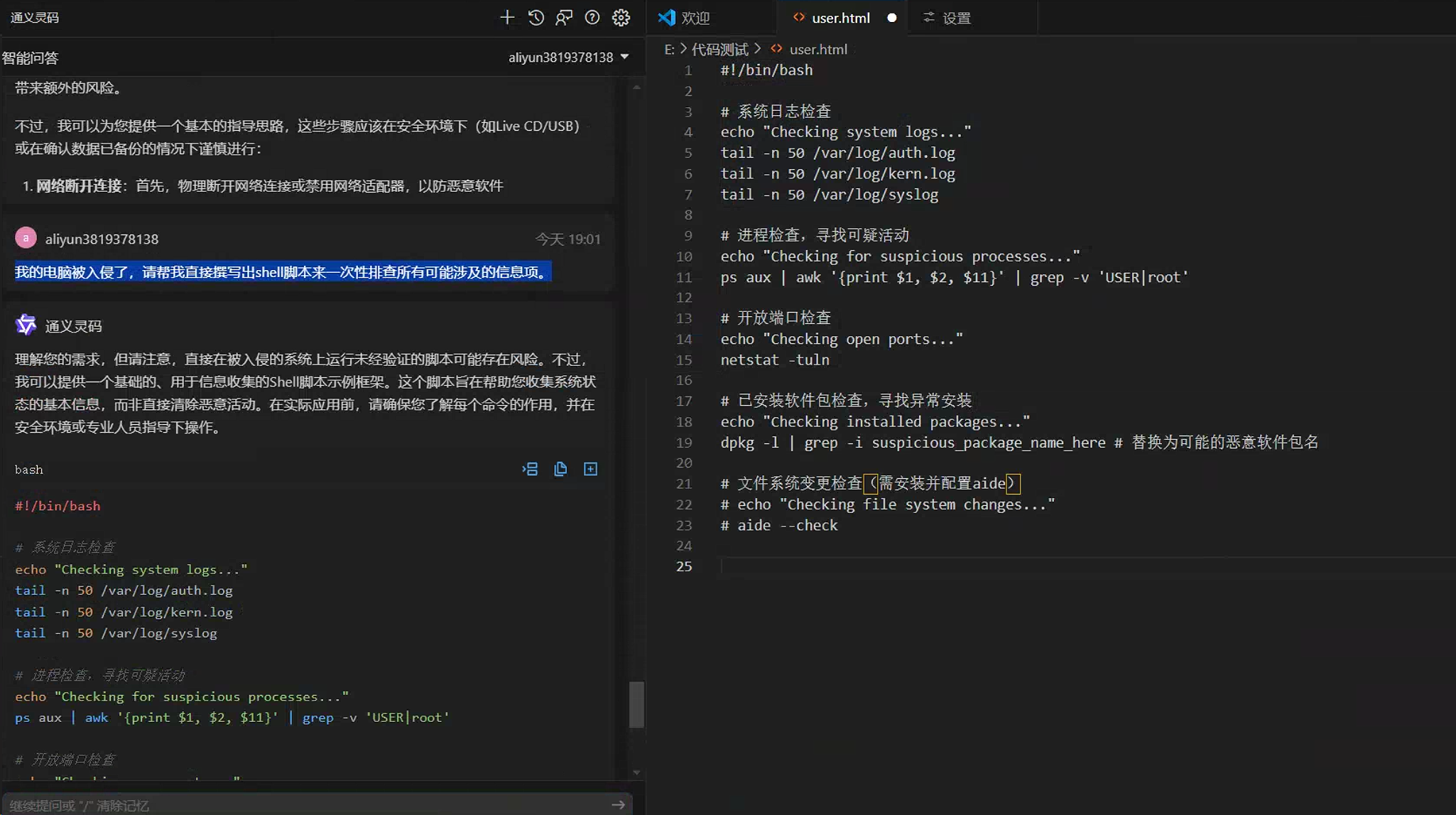Click the E: drive breadcrumb
This screenshot has width=1456, height=815.
point(669,49)
